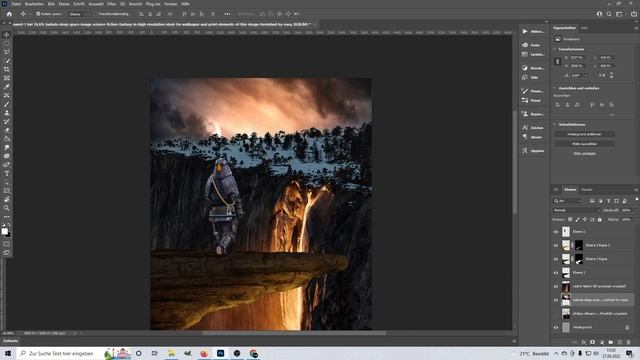Lock all with padlock icon
The image size is (640, 360).
(x=600, y=220)
